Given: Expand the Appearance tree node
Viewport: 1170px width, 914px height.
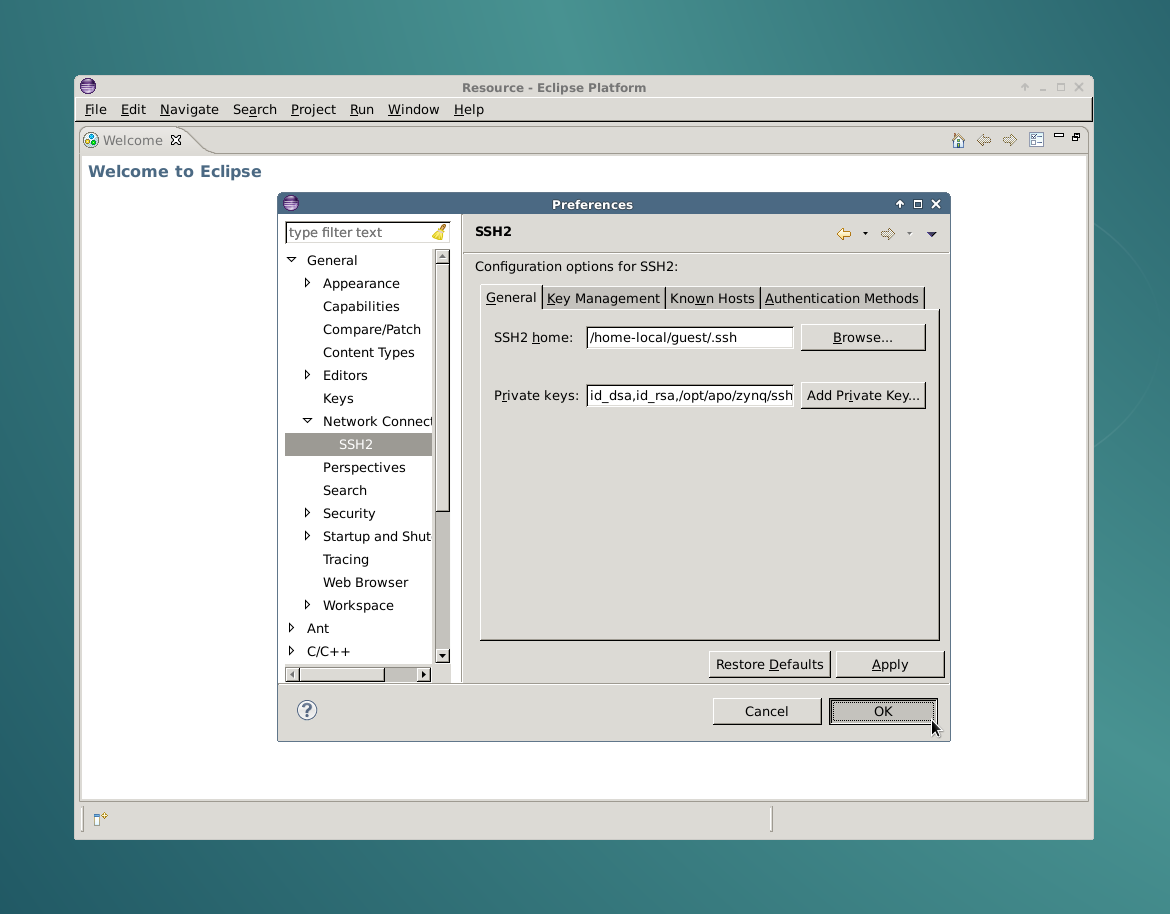Looking at the screenshot, I should [307, 283].
